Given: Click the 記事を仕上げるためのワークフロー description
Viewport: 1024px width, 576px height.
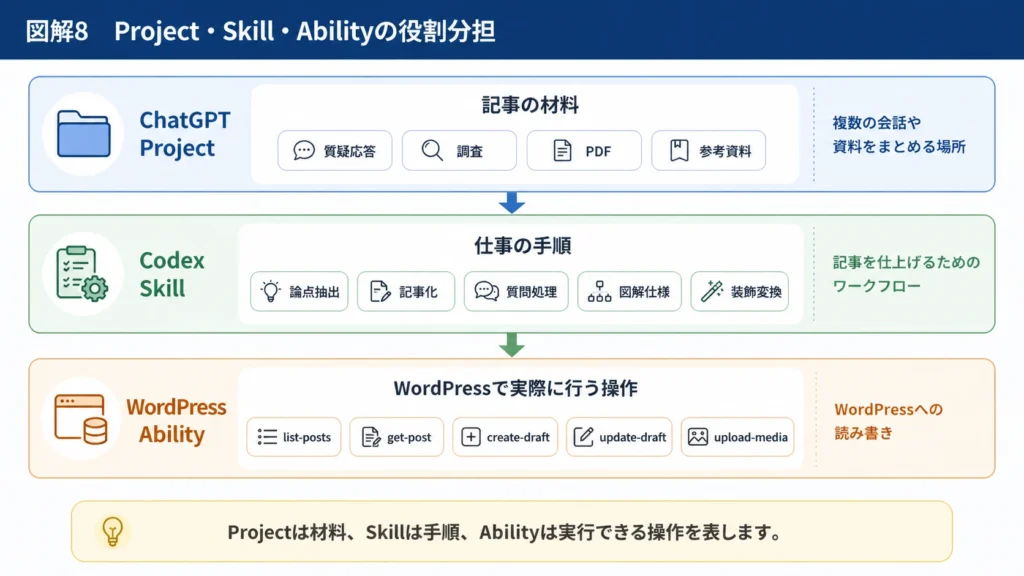Looking at the screenshot, I should [x=906, y=274].
